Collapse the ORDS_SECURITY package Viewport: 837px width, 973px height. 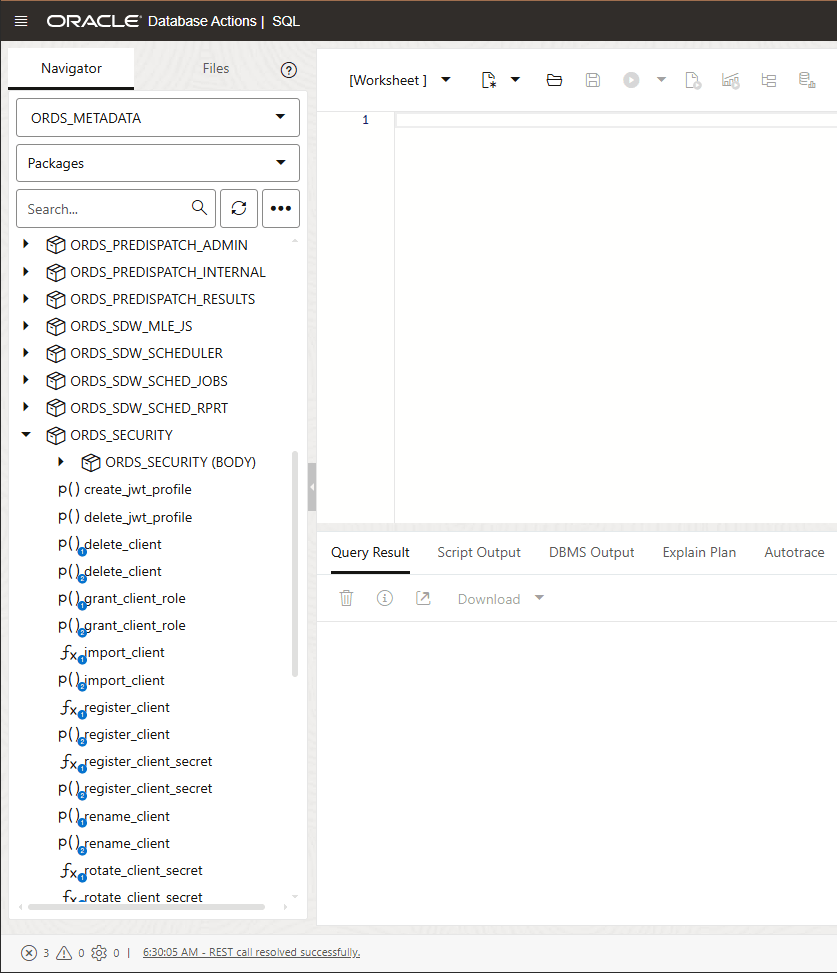point(26,435)
